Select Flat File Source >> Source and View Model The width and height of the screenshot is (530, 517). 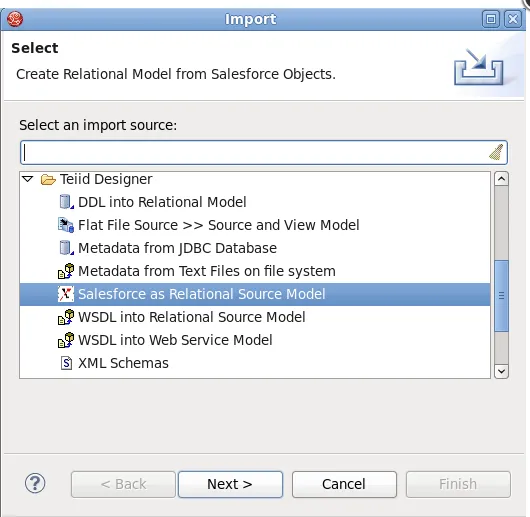click(218, 225)
